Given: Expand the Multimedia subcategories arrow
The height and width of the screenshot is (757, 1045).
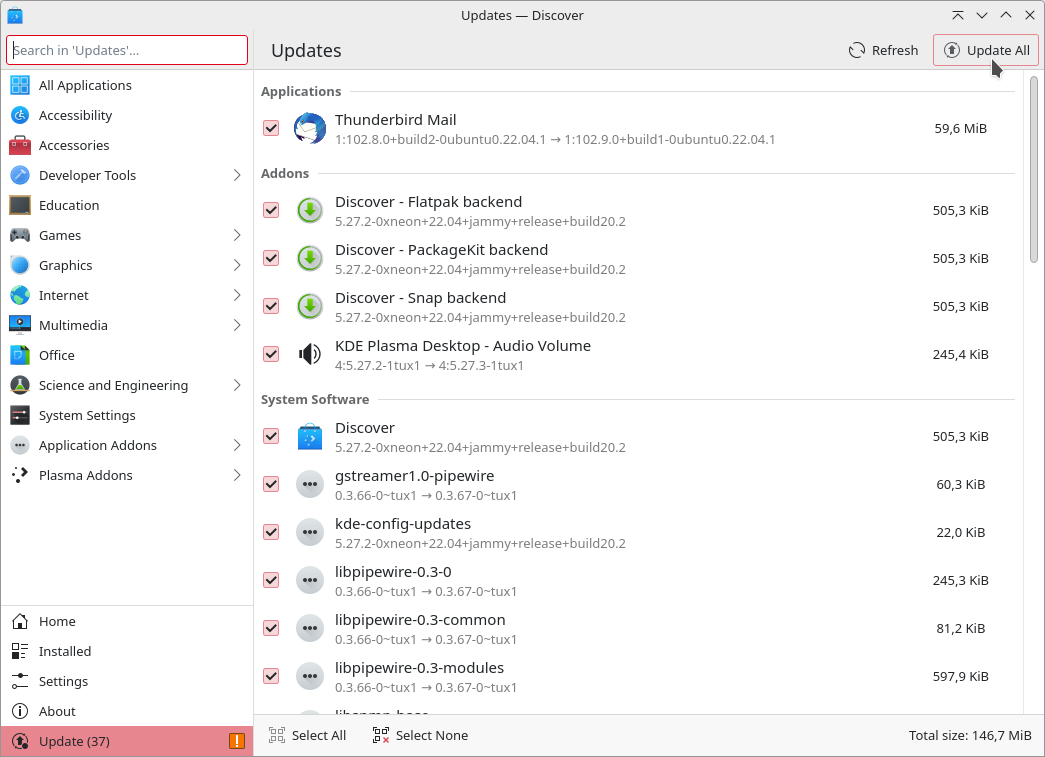Looking at the screenshot, I should coord(237,326).
